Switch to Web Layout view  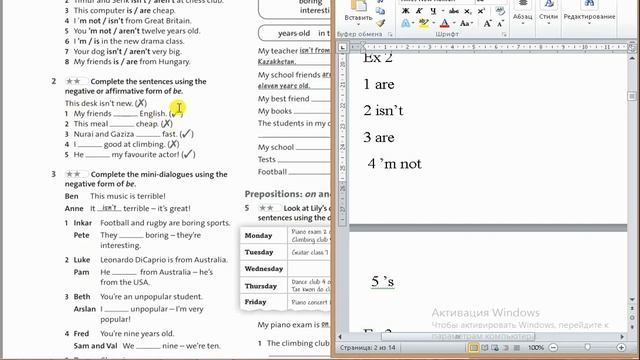pos(495,348)
